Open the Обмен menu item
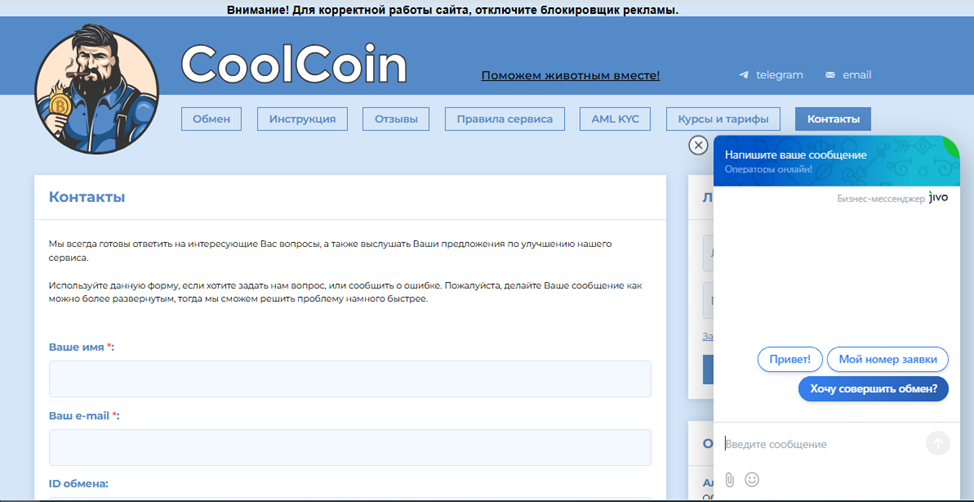The width and height of the screenshot is (974, 502). tap(211, 119)
